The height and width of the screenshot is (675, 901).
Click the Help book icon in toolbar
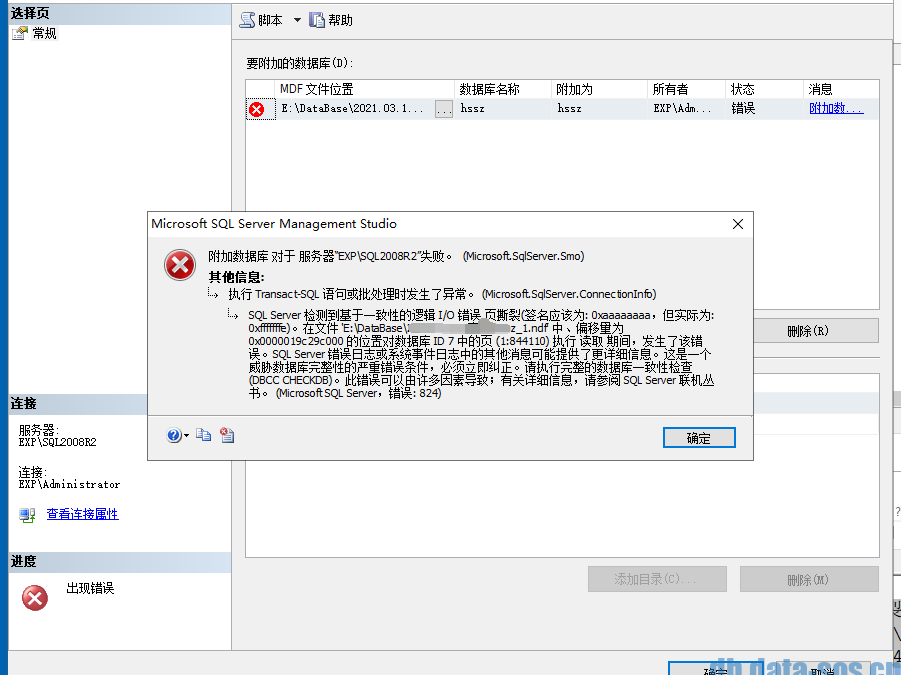(x=317, y=20)
